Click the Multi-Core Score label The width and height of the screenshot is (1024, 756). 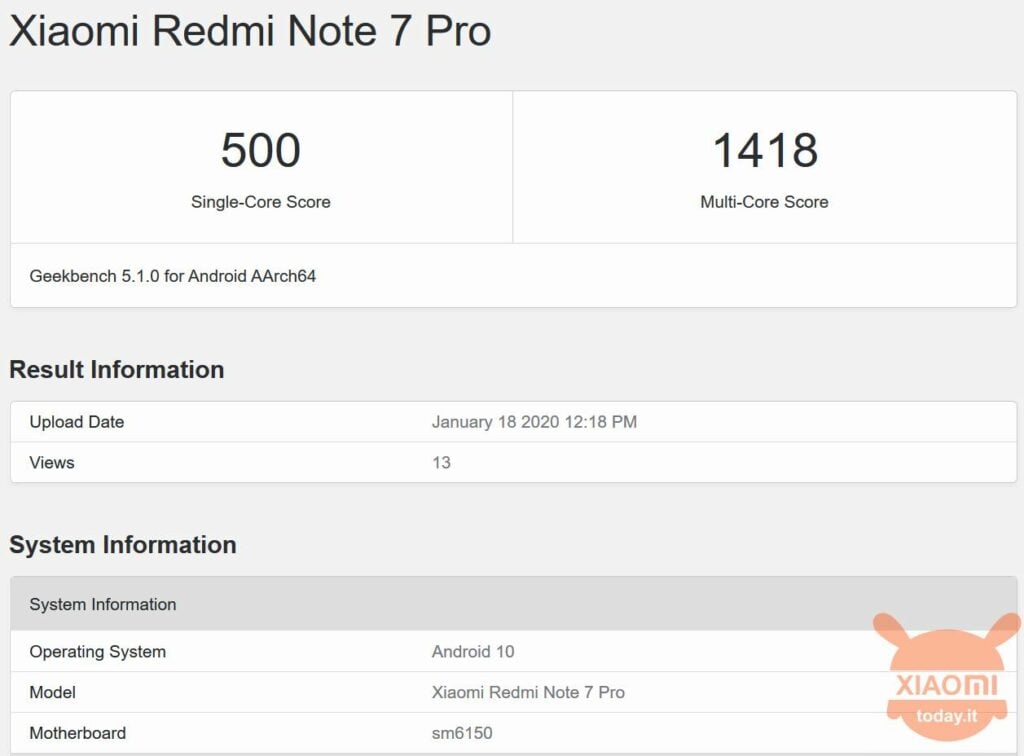[764, 202]
